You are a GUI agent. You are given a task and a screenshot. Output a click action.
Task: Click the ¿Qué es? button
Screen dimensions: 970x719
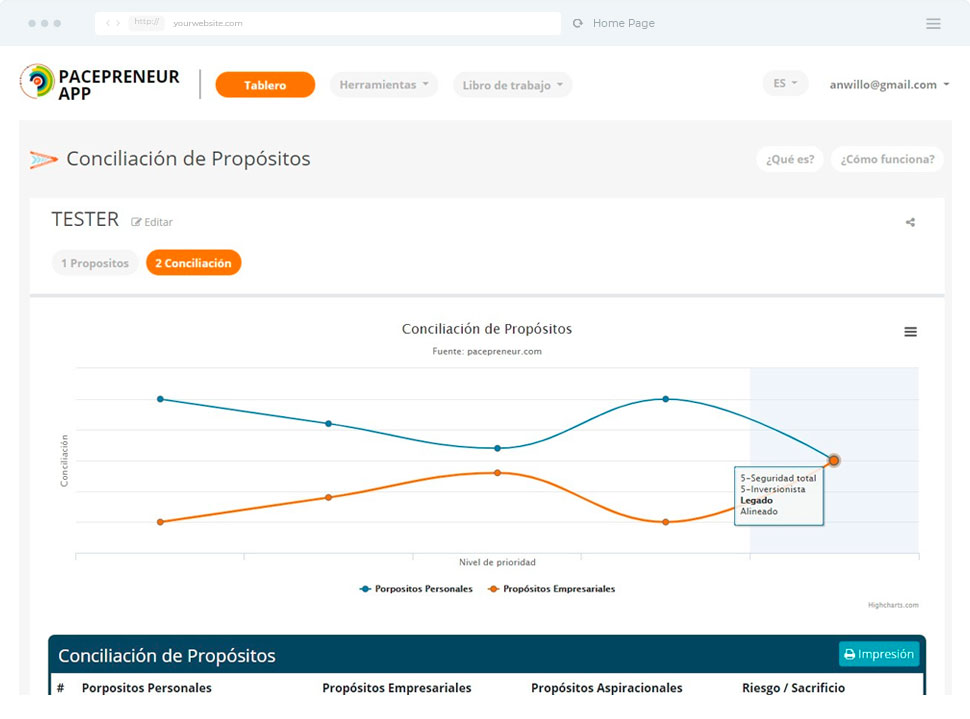(790, 159)
